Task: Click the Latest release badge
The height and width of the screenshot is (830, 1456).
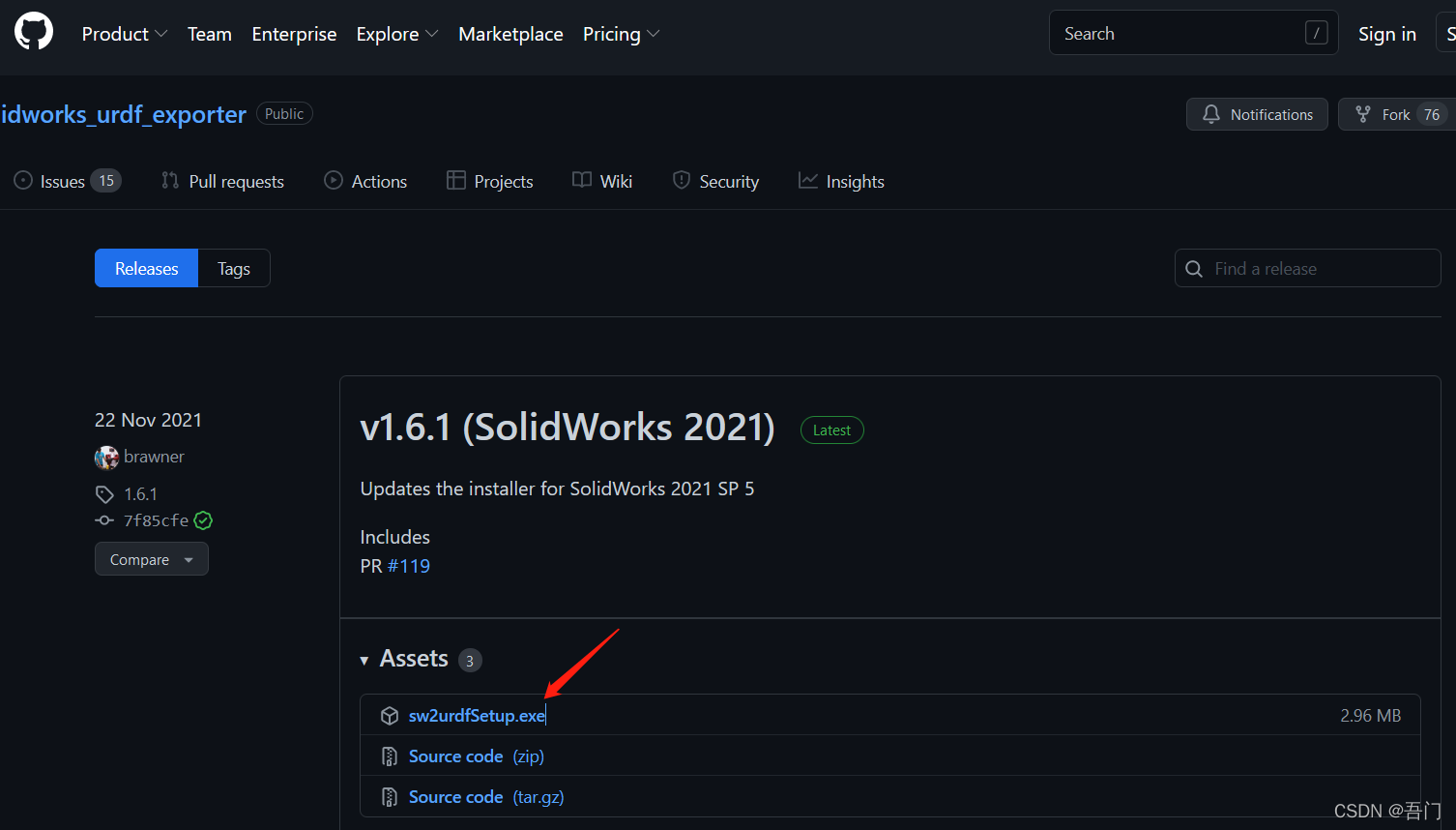Action: click(x=831, y=430)
